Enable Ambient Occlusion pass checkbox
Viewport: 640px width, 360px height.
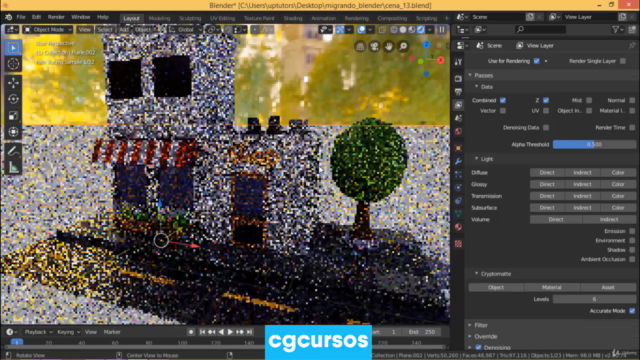(632, 260)
